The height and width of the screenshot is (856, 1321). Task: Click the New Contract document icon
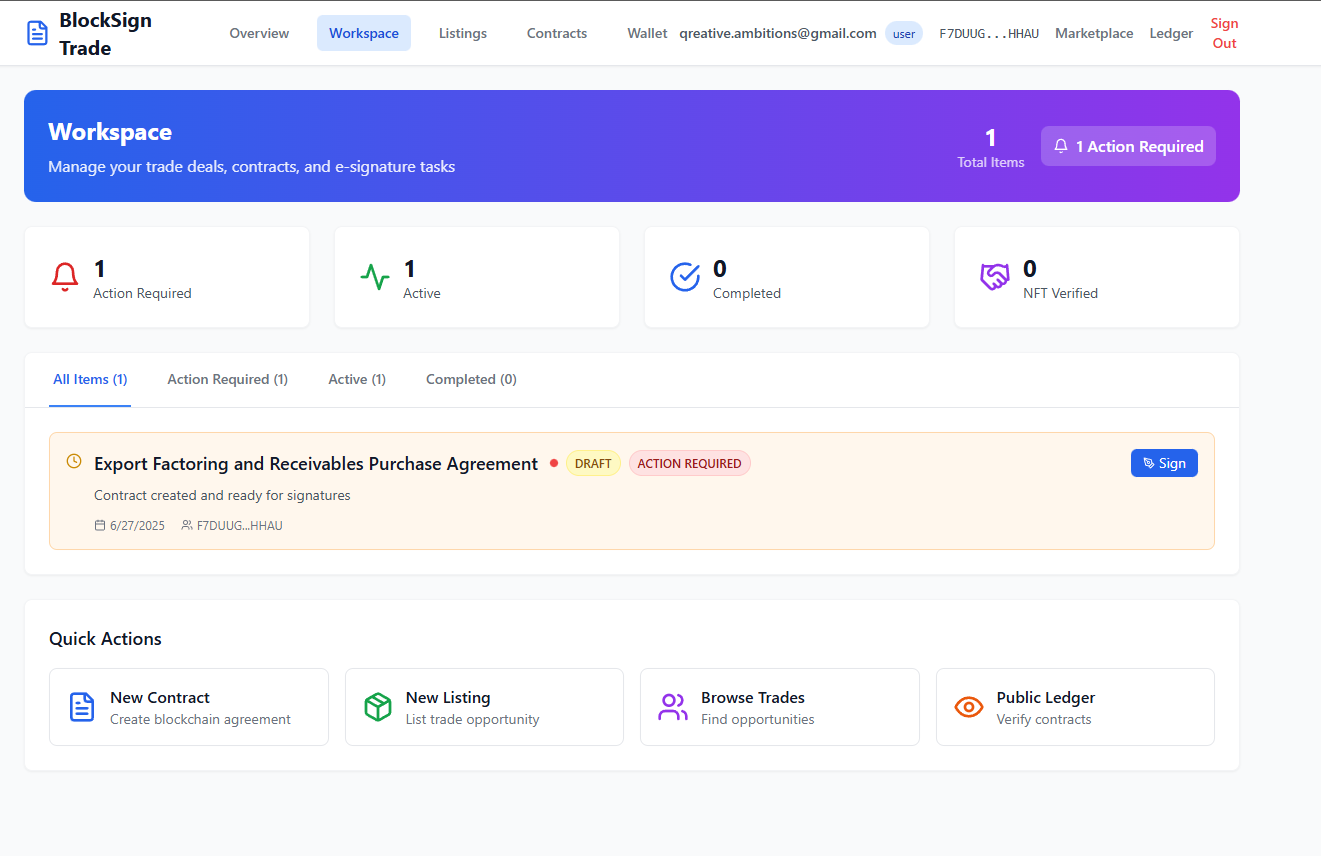[82, 707]
